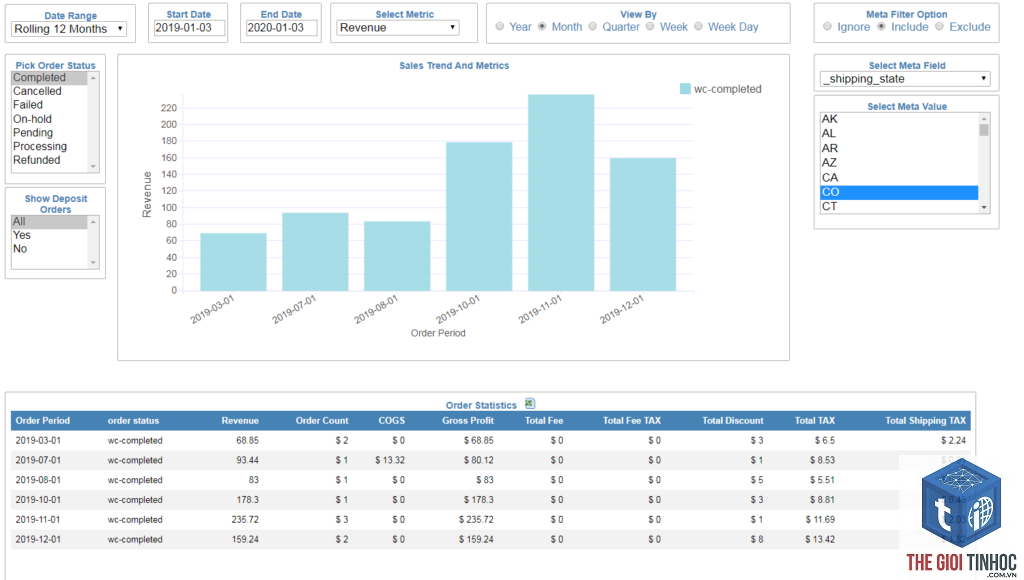Select the Year view radio button

tap(500, 27)
